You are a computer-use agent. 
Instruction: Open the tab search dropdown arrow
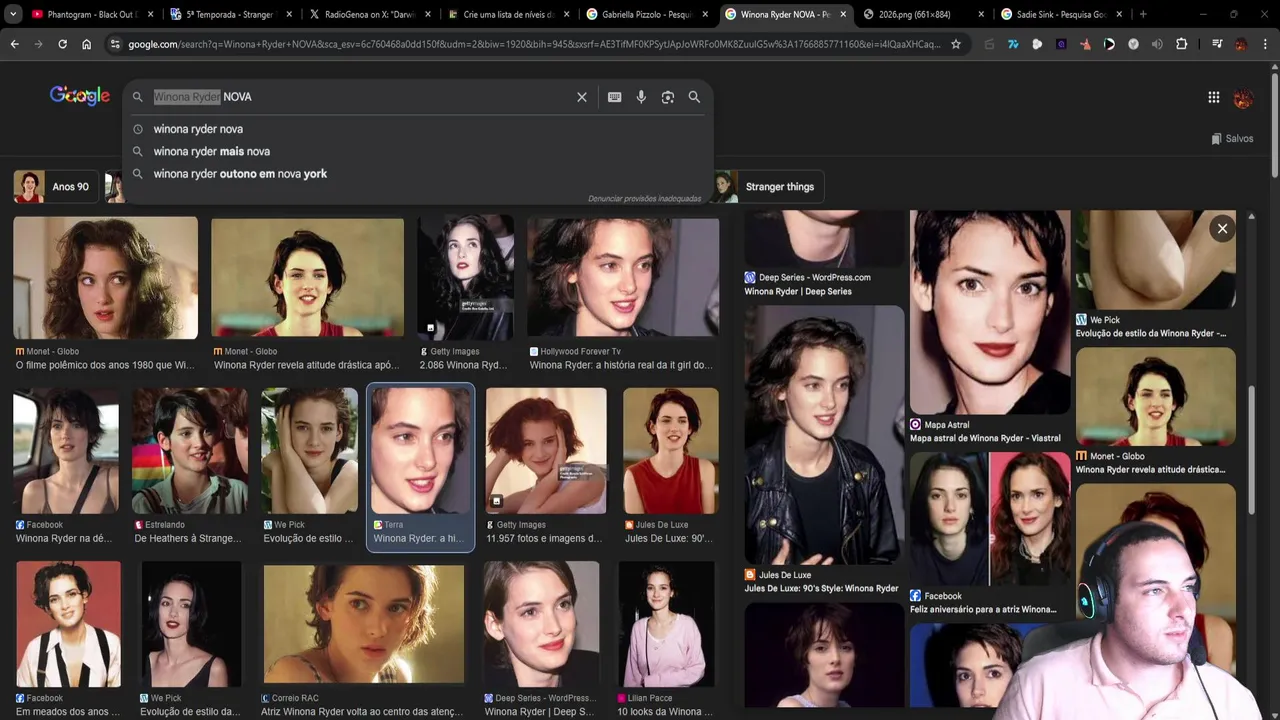13,15
